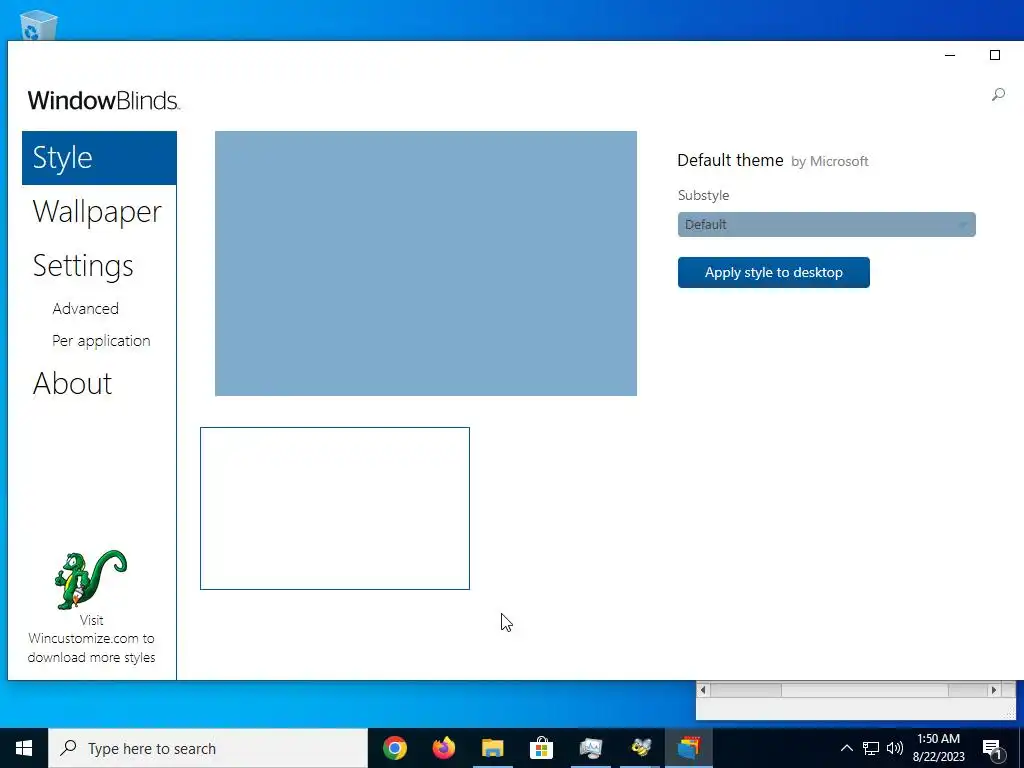Open the Style section
The image size is (1024, 768).
99,157
